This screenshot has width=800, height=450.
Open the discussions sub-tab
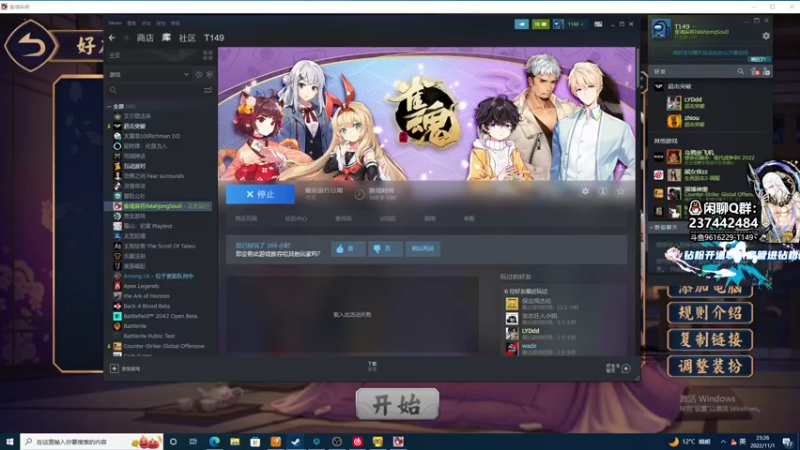coord(388,218)
